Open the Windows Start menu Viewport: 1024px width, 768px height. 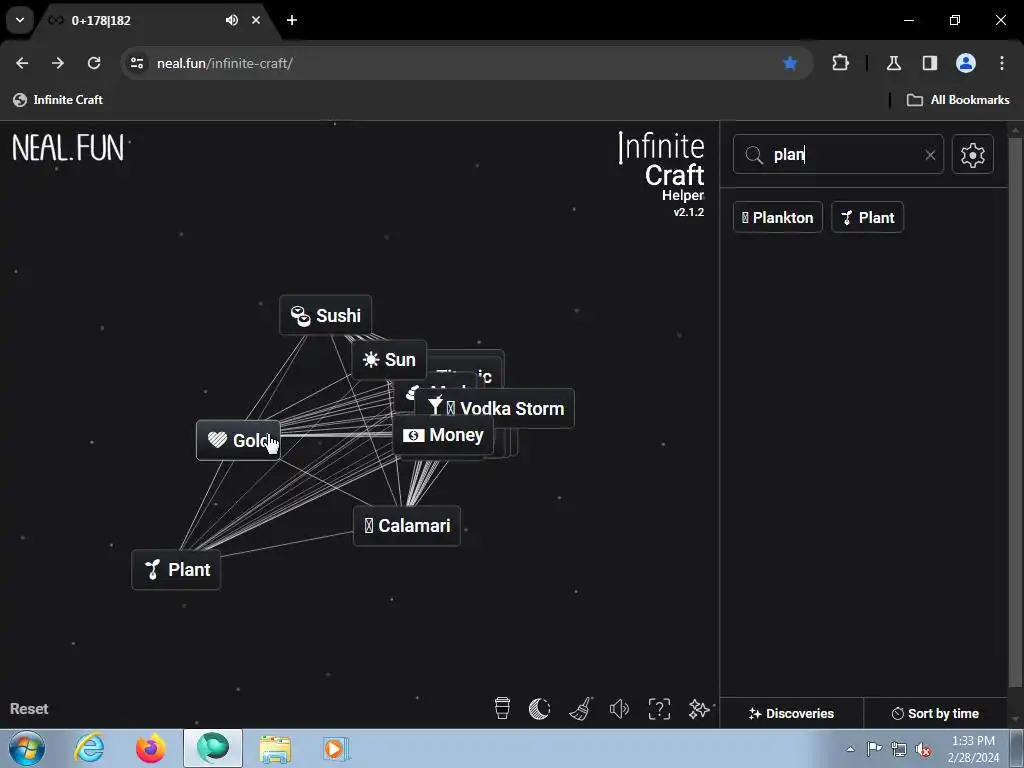point(26,748)
